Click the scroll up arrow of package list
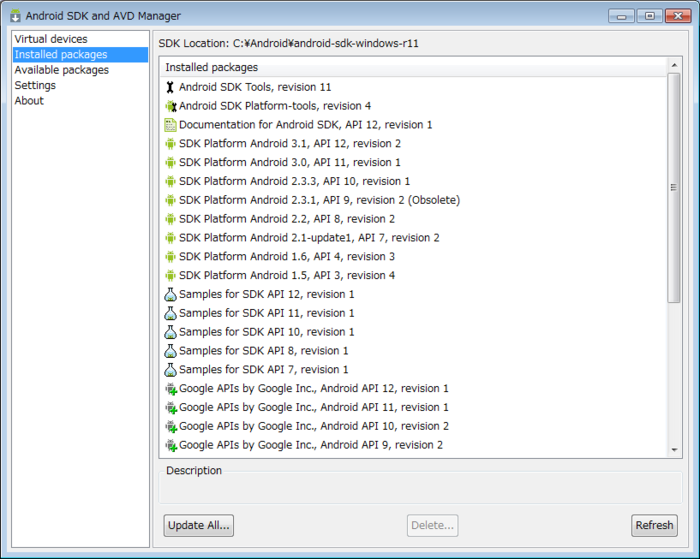The height and width of the screenshot is (559, 700). pos(674,65)
